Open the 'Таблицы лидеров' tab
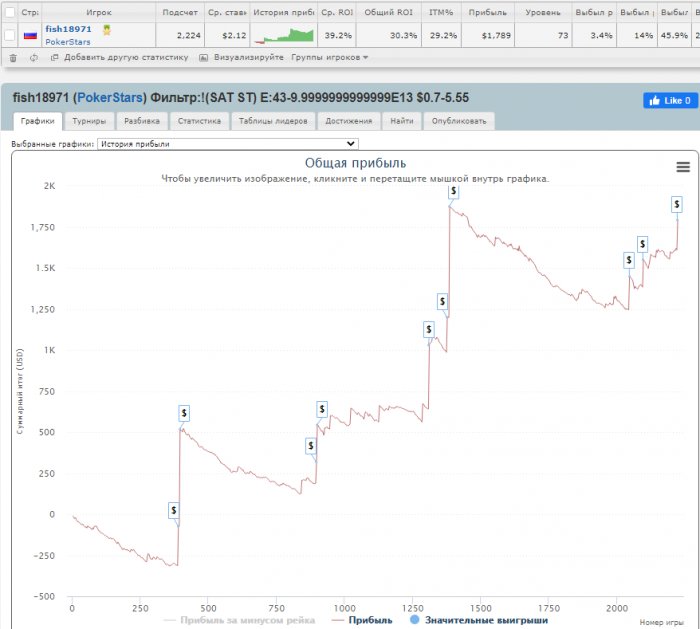700x629 pixels. pos(275,121)
